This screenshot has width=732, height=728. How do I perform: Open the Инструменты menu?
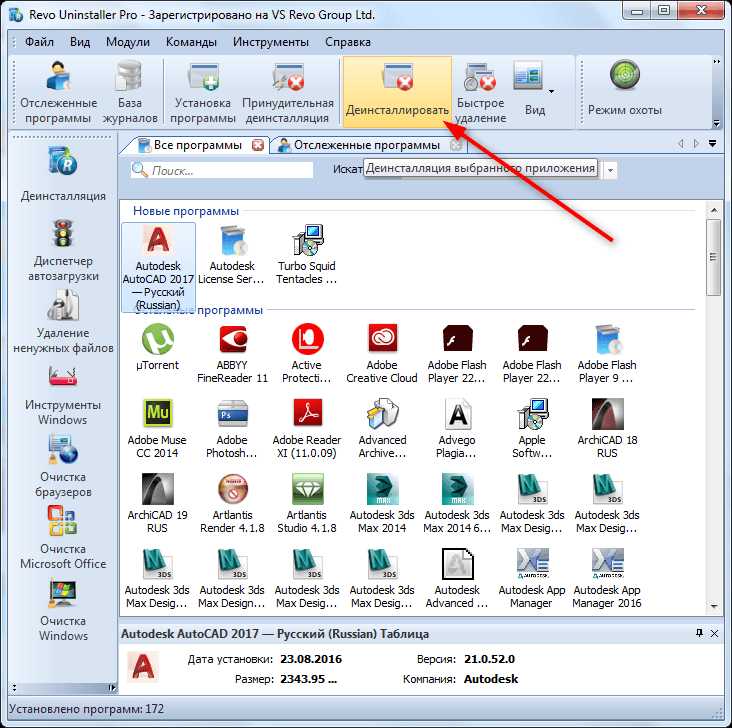pyautogui.click(x=271, y=42)
